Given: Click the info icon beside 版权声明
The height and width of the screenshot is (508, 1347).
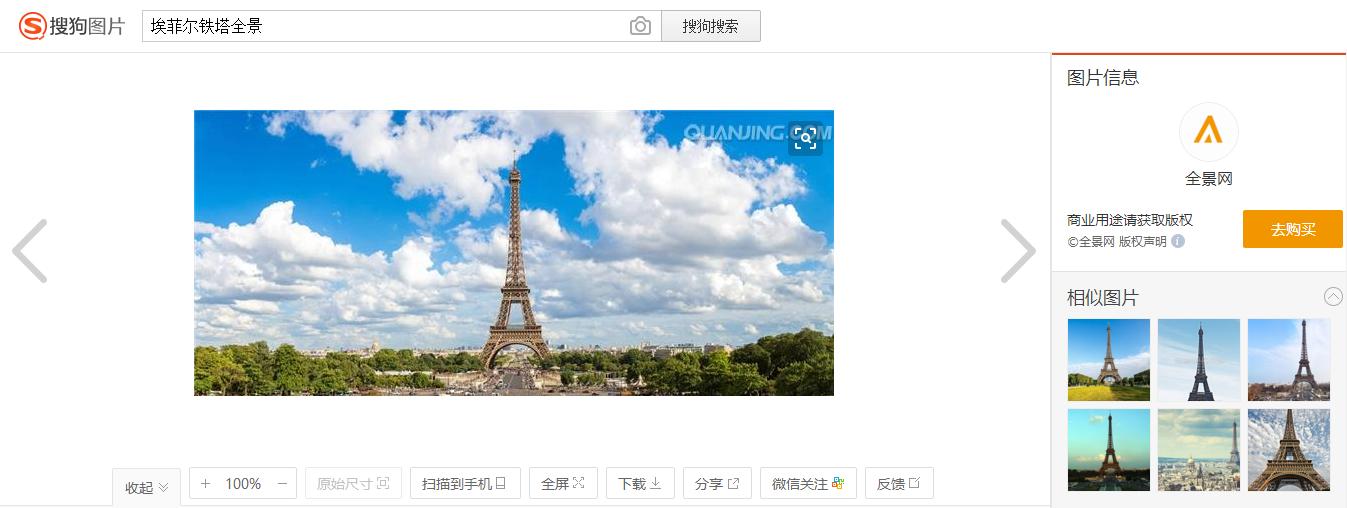Looking at the screenshot, I should point(1178,241).
